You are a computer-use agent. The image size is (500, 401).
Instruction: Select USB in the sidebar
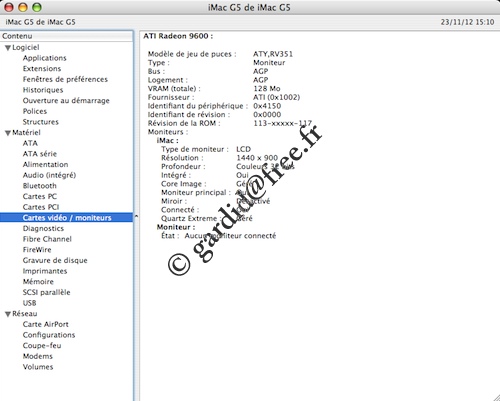click(29, 303)
